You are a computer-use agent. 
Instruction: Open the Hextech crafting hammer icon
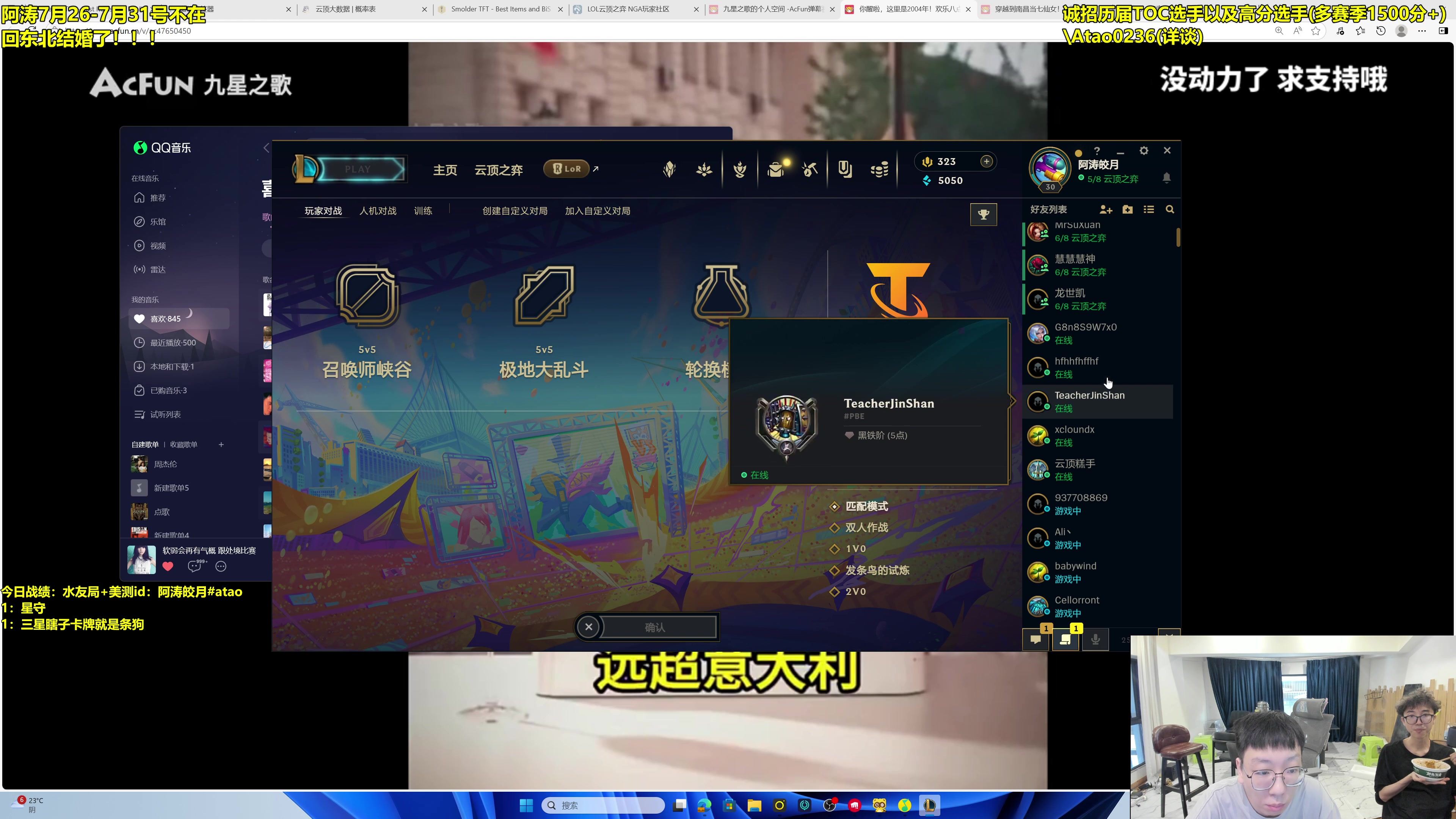tap(810, 169)
